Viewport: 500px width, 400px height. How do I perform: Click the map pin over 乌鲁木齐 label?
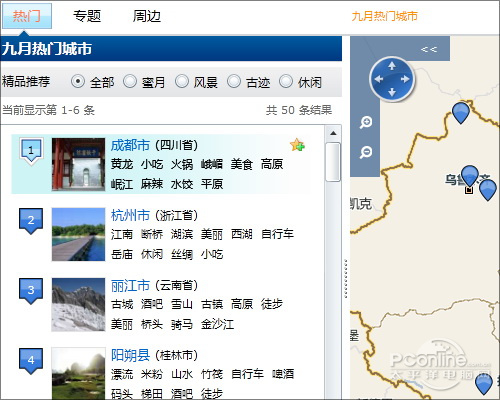point(470,176)
